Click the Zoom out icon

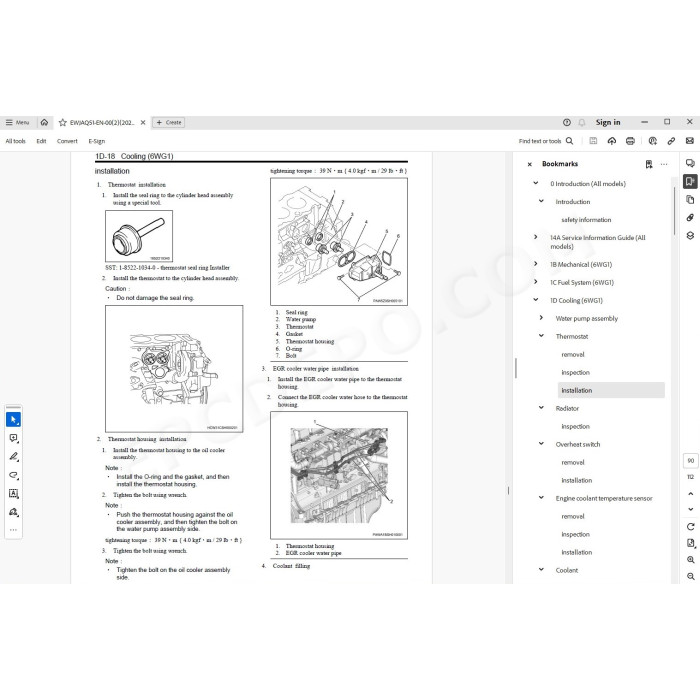click(691, 576)
